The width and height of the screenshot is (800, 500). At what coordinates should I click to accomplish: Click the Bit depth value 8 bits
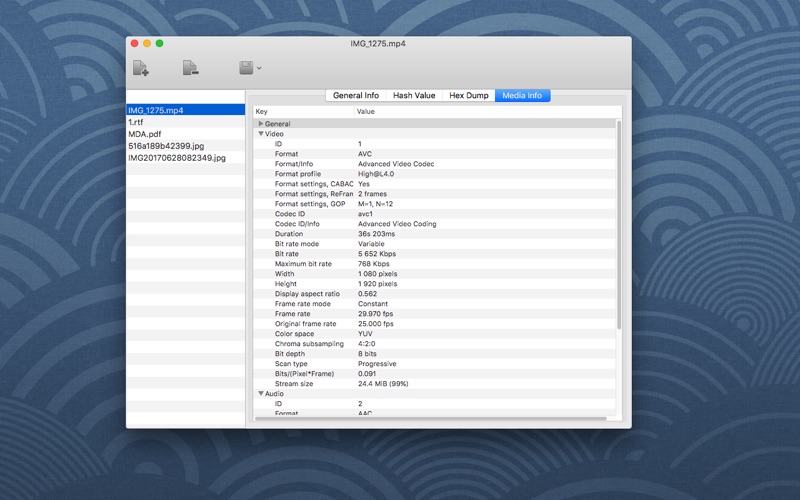click(367, 354)
